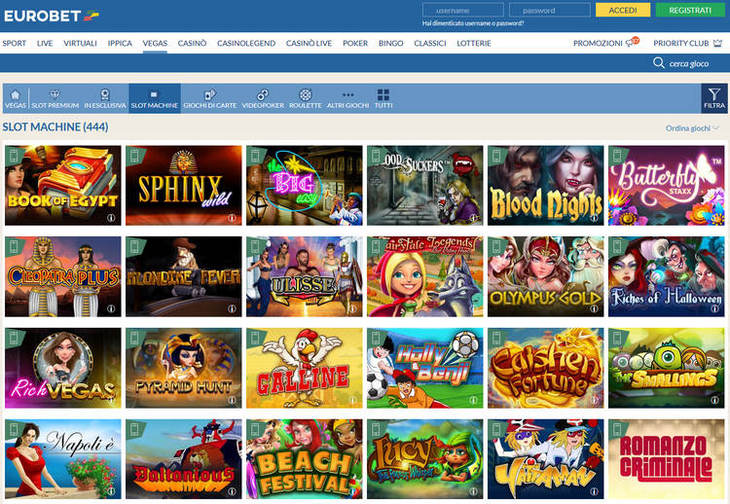Screen dimensions: 730x504
Task: Launch the Rich Vegas slot thumbnail
Action: 63,368
